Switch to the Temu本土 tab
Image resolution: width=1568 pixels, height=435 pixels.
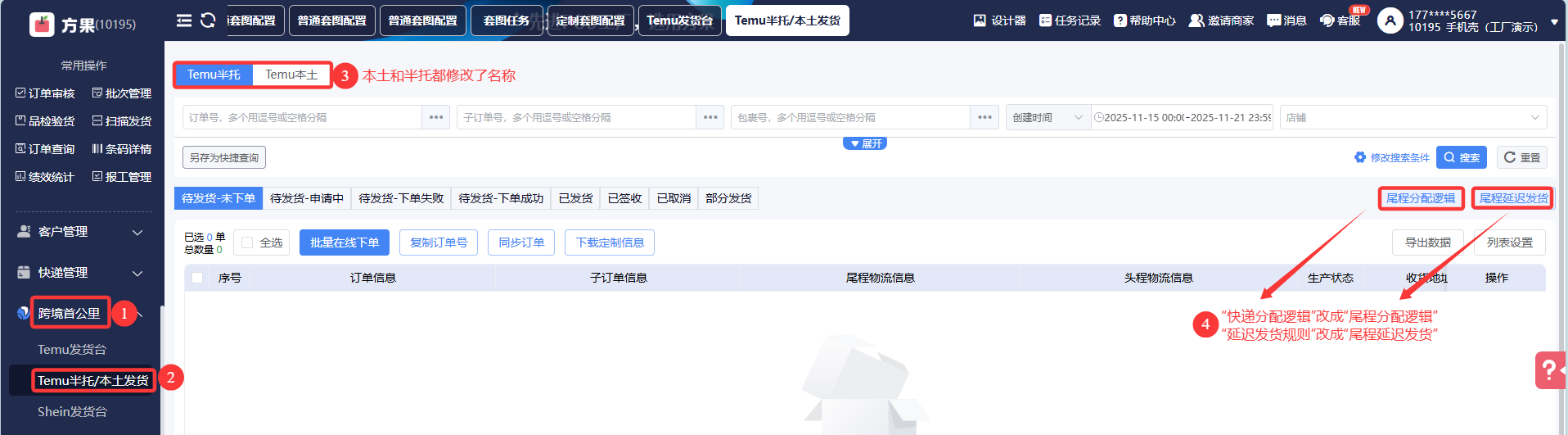click(291, 75)
